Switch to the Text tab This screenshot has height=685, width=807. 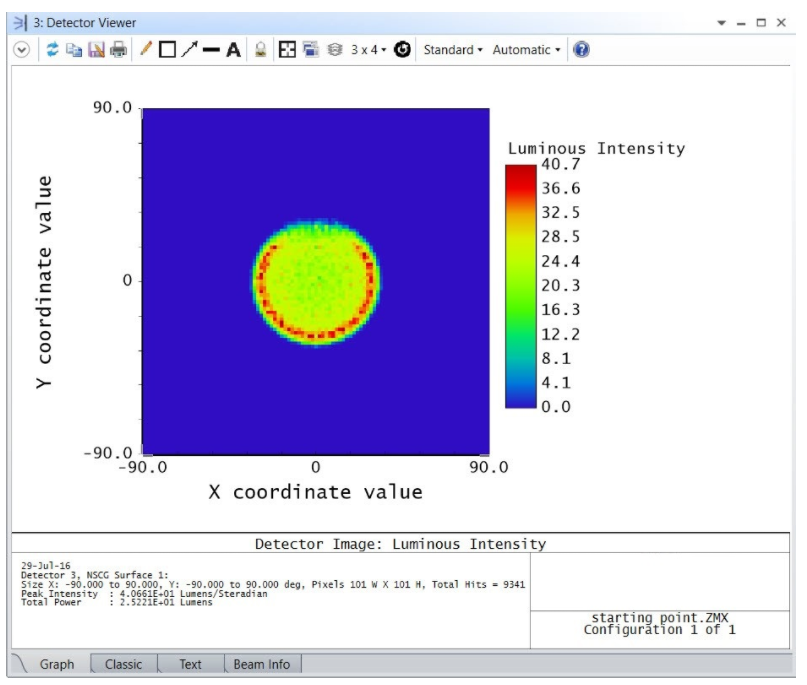[190, 664]
